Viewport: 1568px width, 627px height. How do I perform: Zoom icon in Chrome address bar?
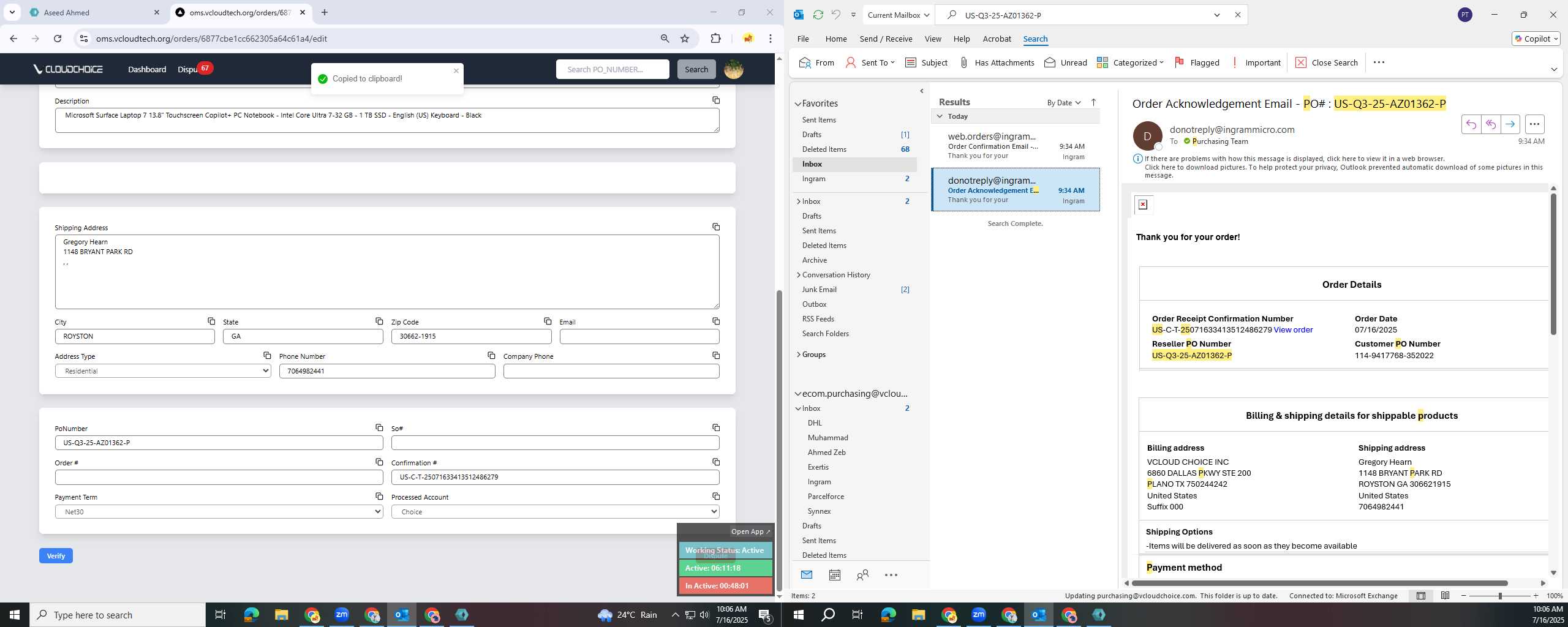(665, 39)
